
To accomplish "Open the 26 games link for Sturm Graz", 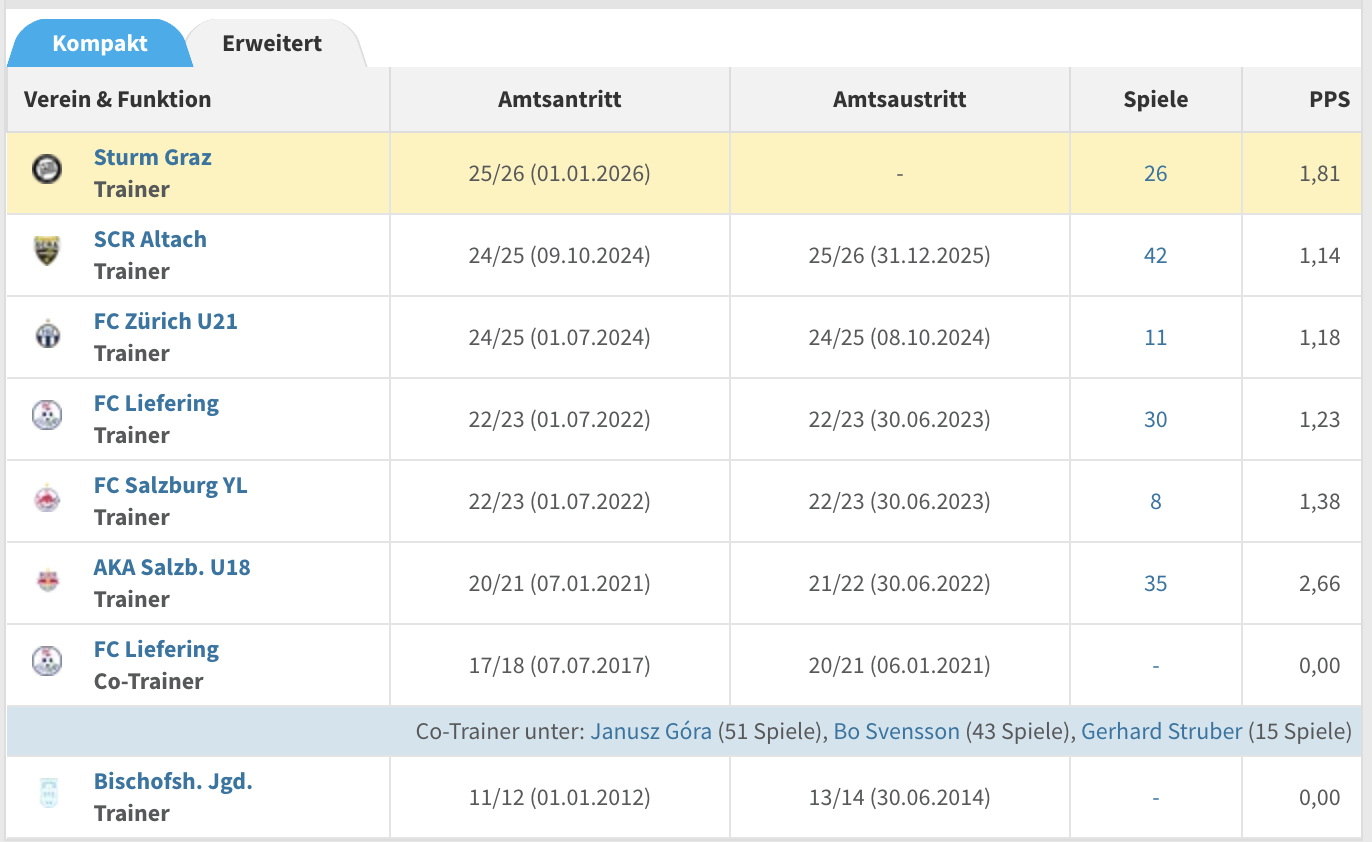I will 1156,174.
